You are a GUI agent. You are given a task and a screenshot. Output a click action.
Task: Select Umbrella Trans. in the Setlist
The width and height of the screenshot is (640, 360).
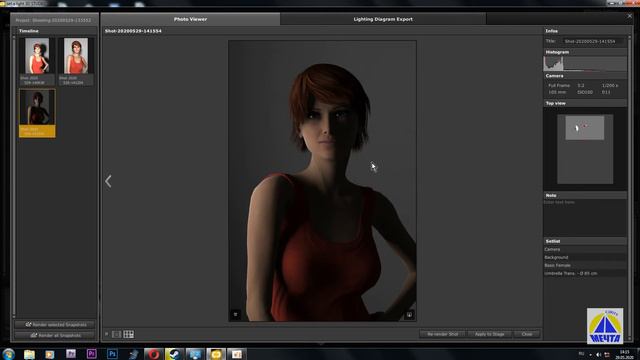click(x=584, y=273)
